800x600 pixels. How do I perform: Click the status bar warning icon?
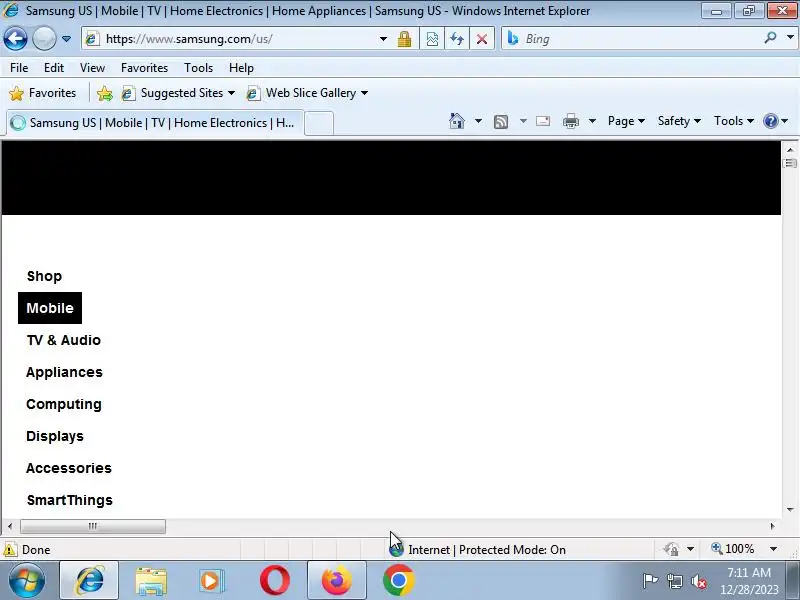10,549
